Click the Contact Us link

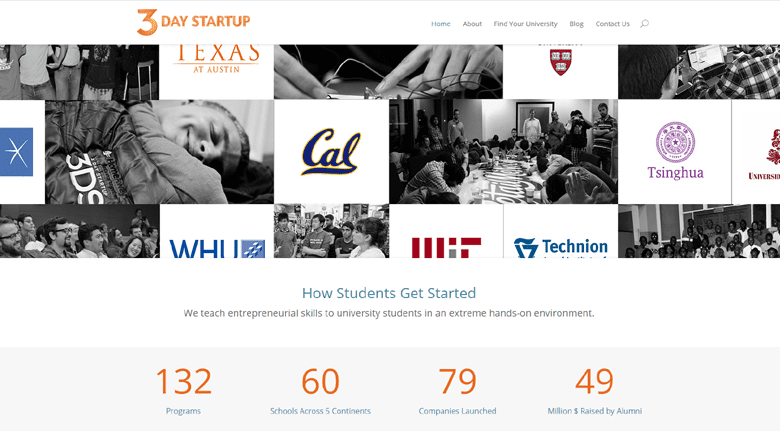[x=613, y=24]
